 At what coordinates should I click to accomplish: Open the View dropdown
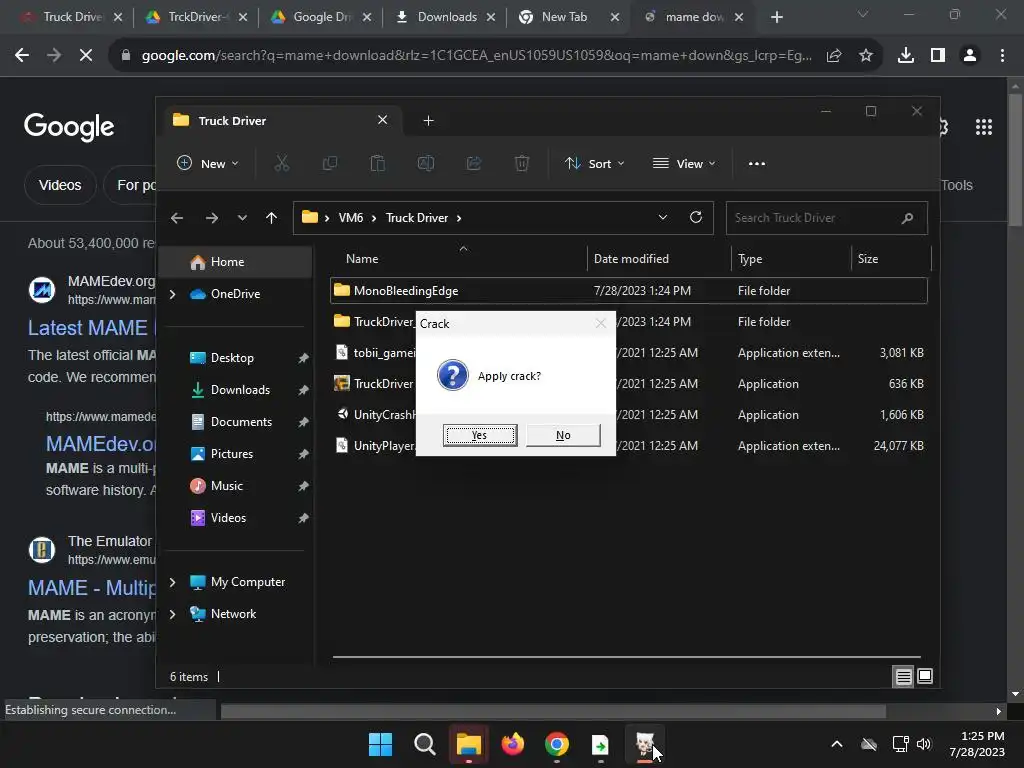click(684, 163)
